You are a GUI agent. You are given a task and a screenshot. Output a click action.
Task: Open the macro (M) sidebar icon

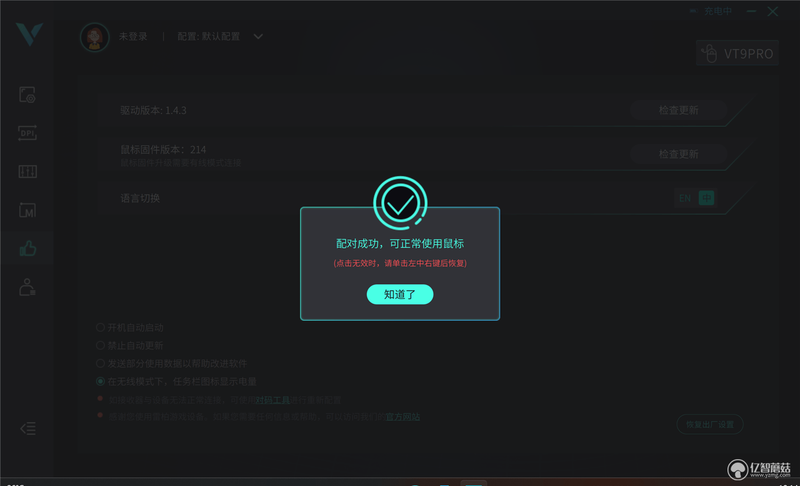tap(27, 210)
